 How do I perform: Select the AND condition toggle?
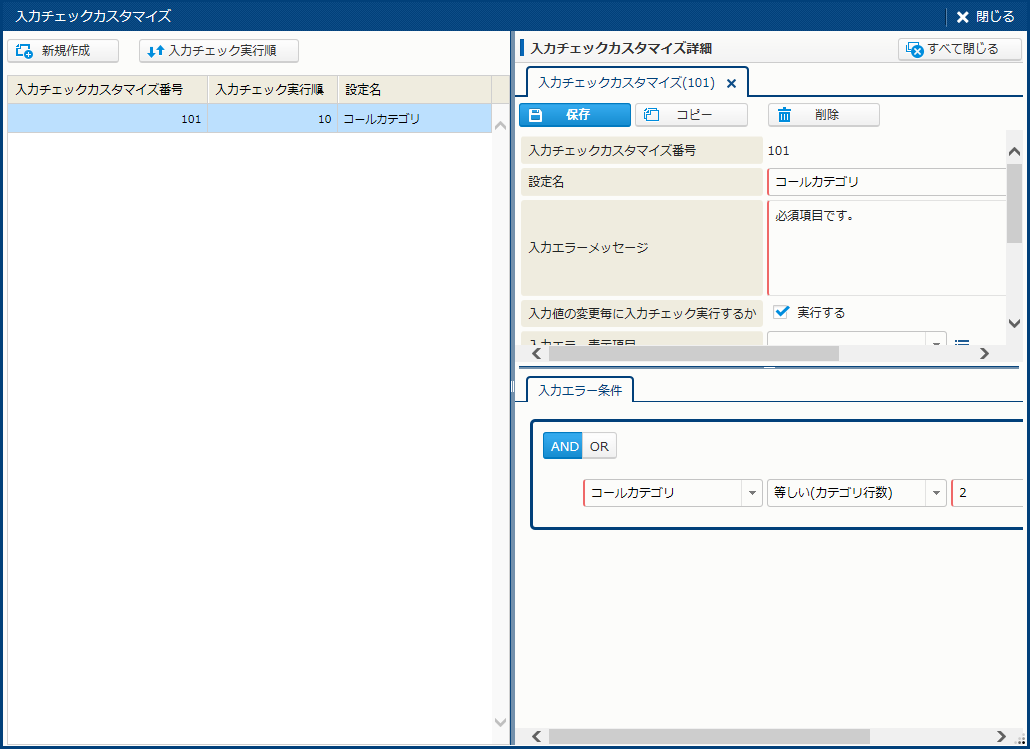click(563, 446)
